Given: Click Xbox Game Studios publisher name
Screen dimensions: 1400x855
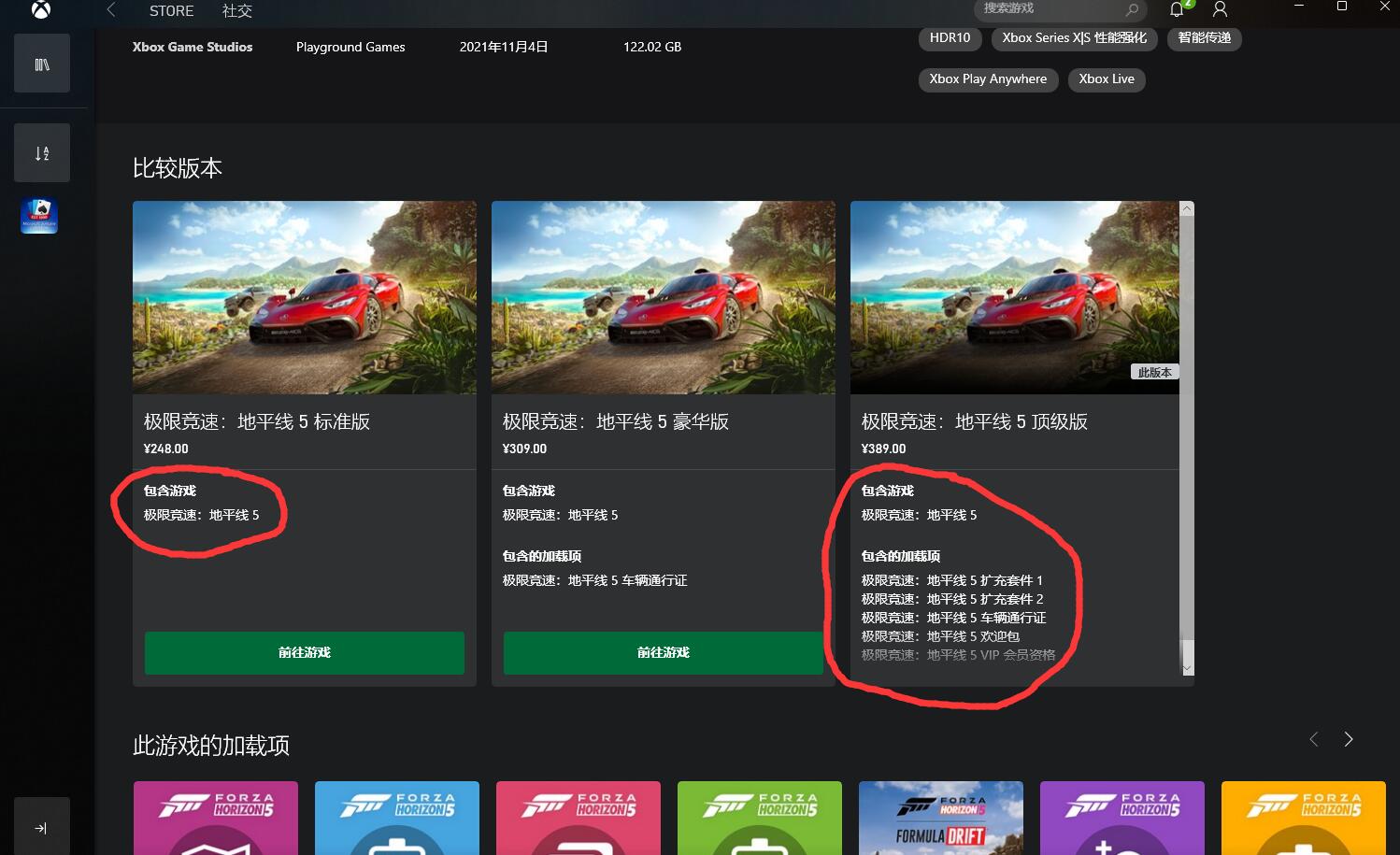Looking at the screenshot, I should coord(193,47).
